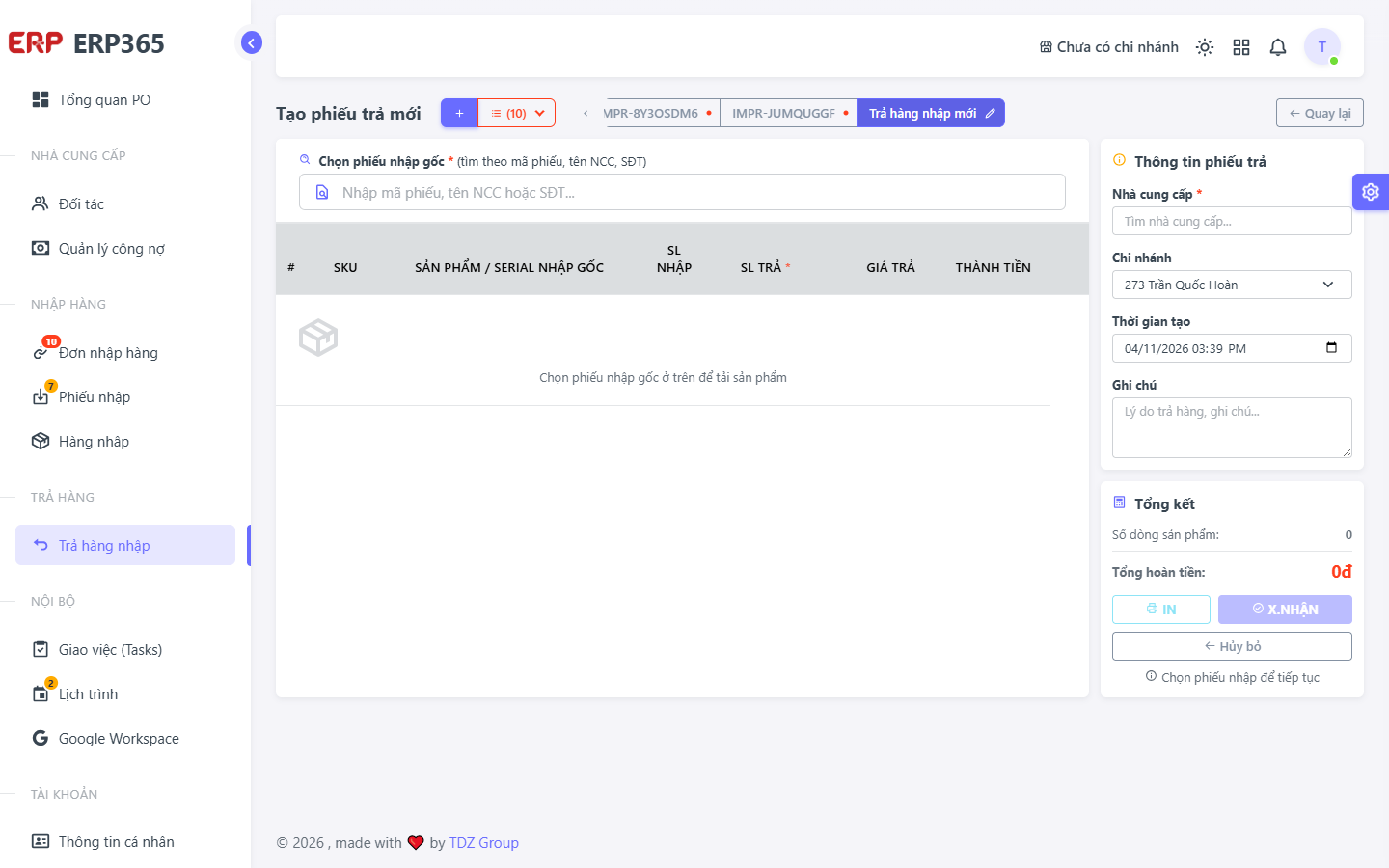This screenshot has height=868, width=1389.
Task: Expand the (10) tab list dropdown
Action: (517, 113)
